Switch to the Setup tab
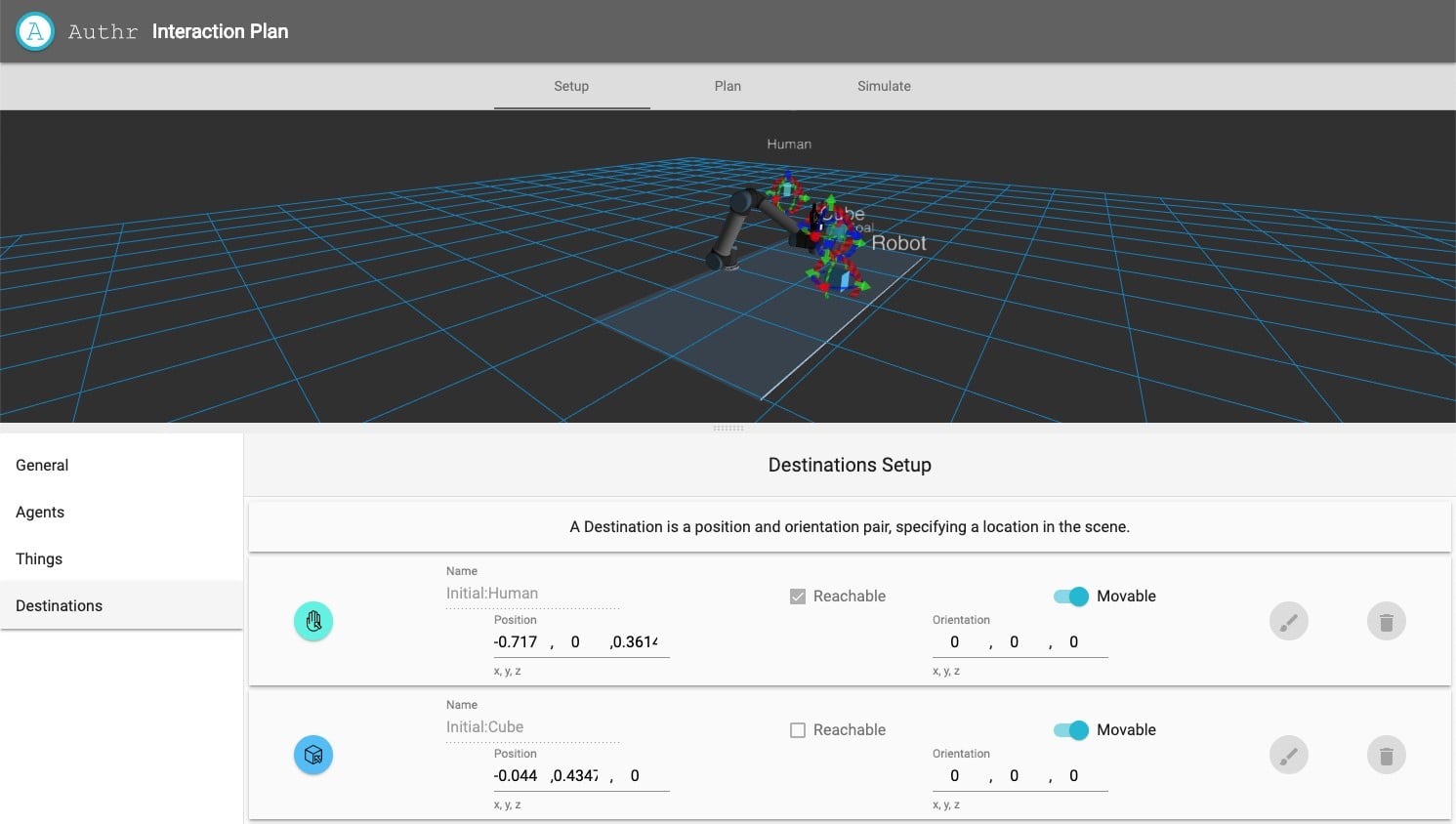1456x824 pixels. tap(571, 86)
